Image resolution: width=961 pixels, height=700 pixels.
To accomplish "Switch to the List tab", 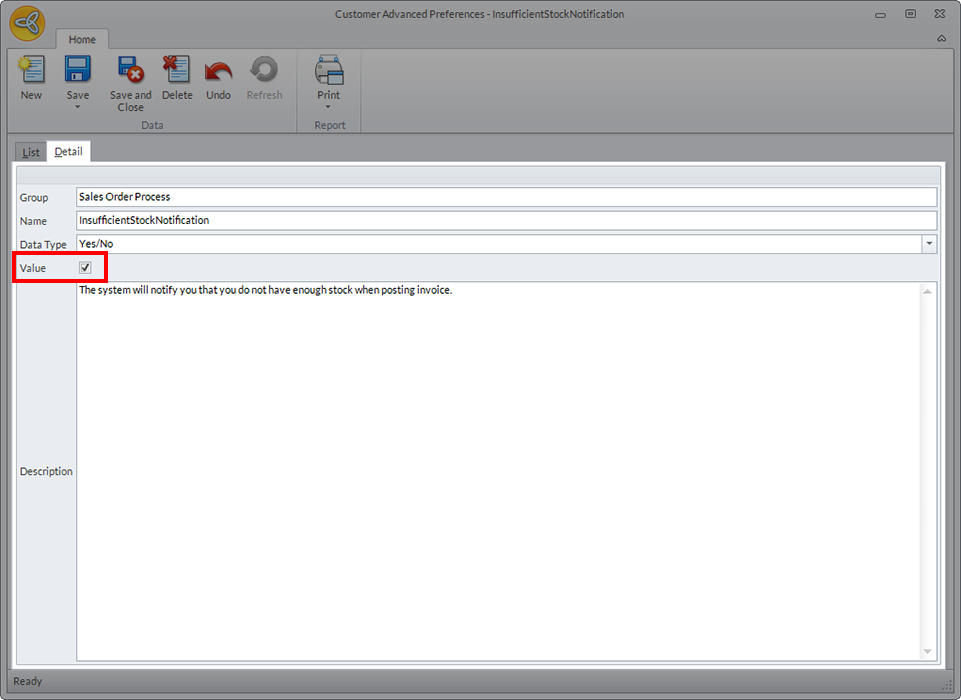I will (31, 152).
